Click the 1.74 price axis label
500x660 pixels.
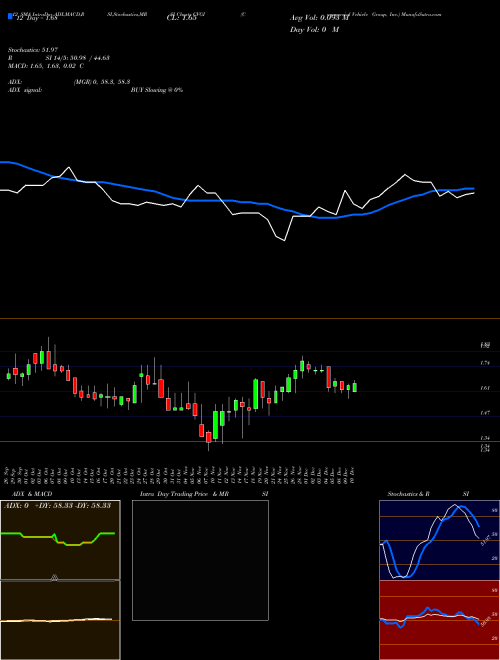485,363
